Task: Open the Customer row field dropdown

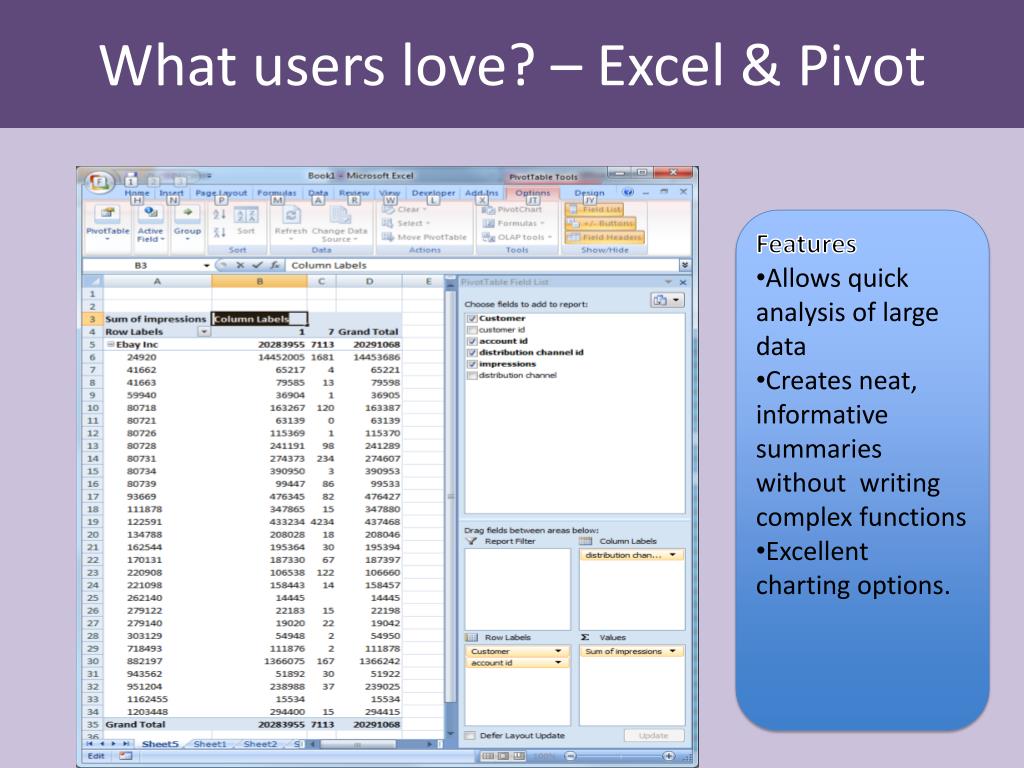Action: [558, 651]
